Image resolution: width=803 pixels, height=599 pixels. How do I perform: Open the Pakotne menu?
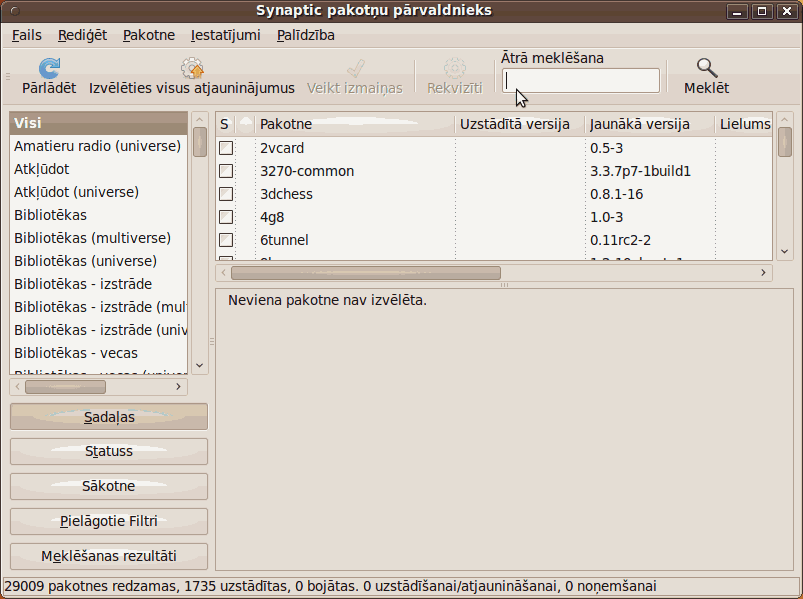pyautogui.click(x=149, y=35)
